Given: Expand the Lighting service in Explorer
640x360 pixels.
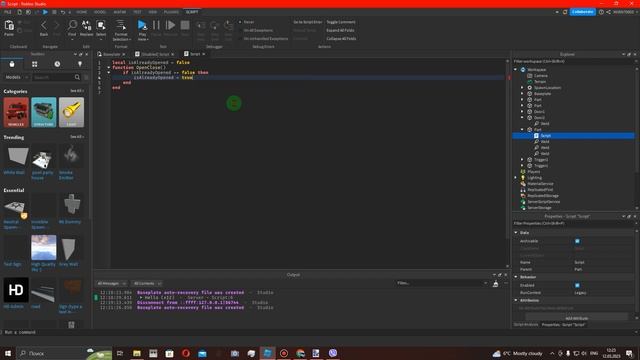Looking at the screenshot, I should [516, 178].
